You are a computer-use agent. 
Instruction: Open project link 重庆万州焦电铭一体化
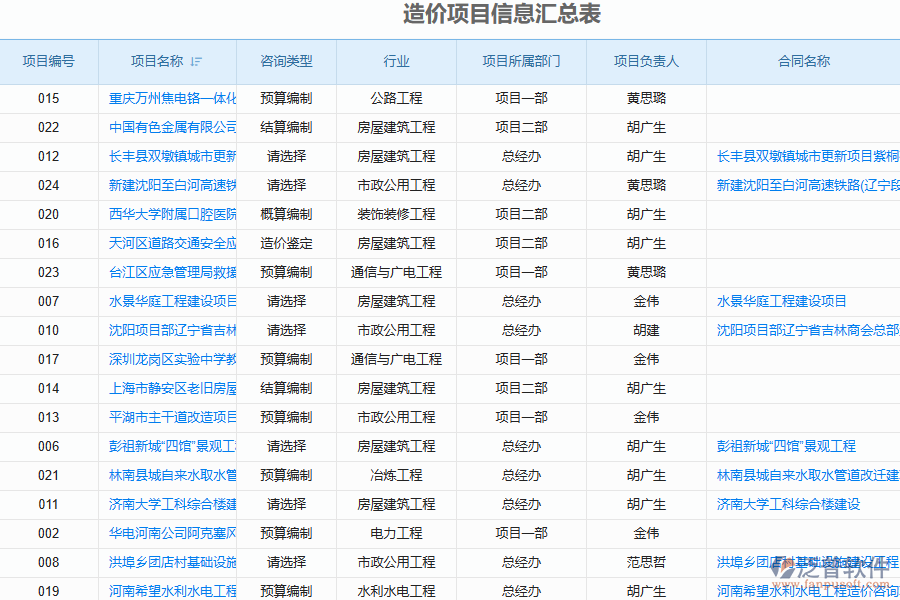point(172,98)
